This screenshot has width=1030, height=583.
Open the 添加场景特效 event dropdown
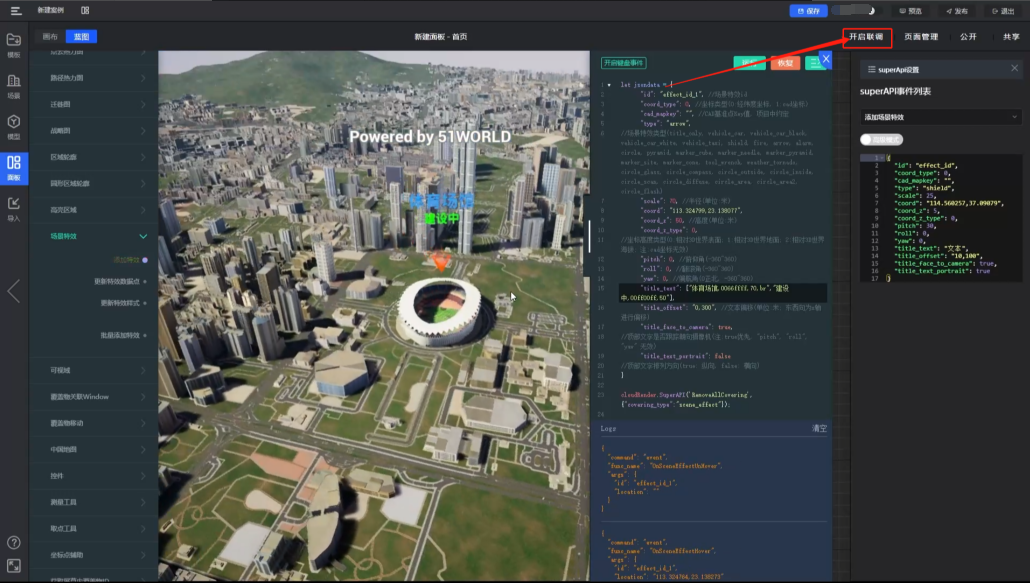(941, 118)
